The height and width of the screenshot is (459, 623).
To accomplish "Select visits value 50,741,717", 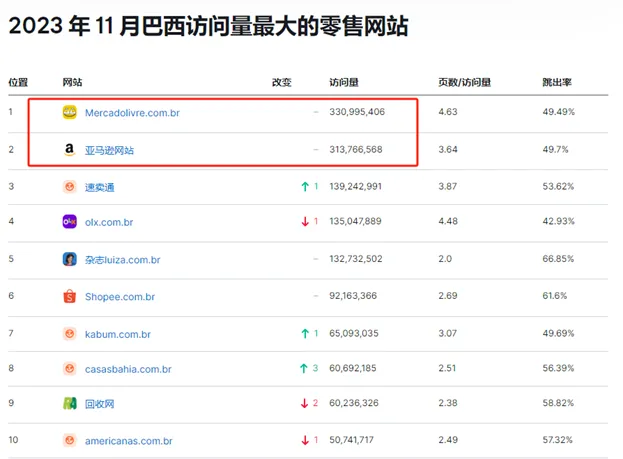I will click(x=351, y=440).
